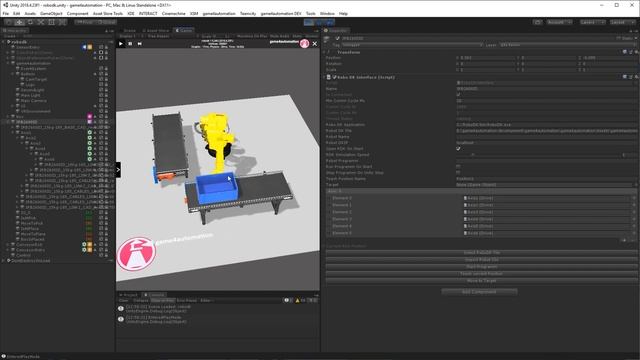Select the Scale tool in toolbar
The image size is (640, 360).
click(x=41, y=22)
